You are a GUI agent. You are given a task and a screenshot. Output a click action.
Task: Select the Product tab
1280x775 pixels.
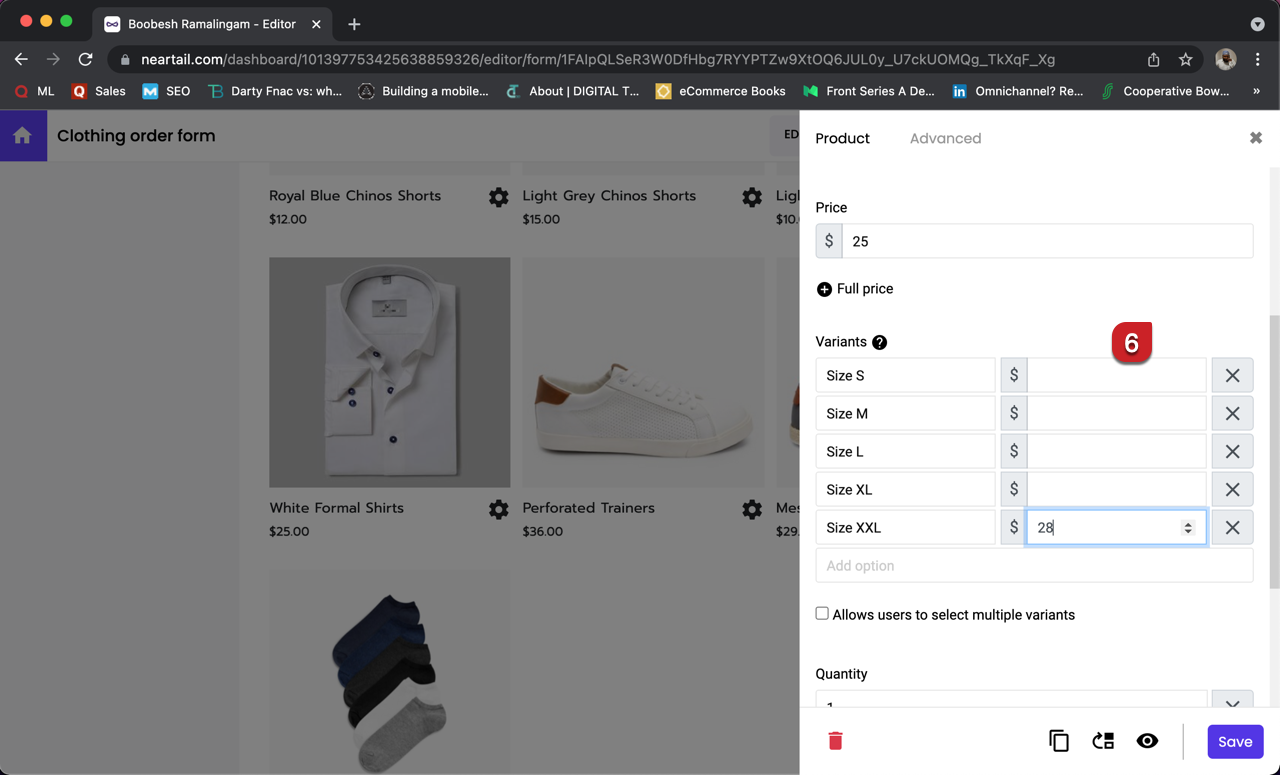pos(842,139)
